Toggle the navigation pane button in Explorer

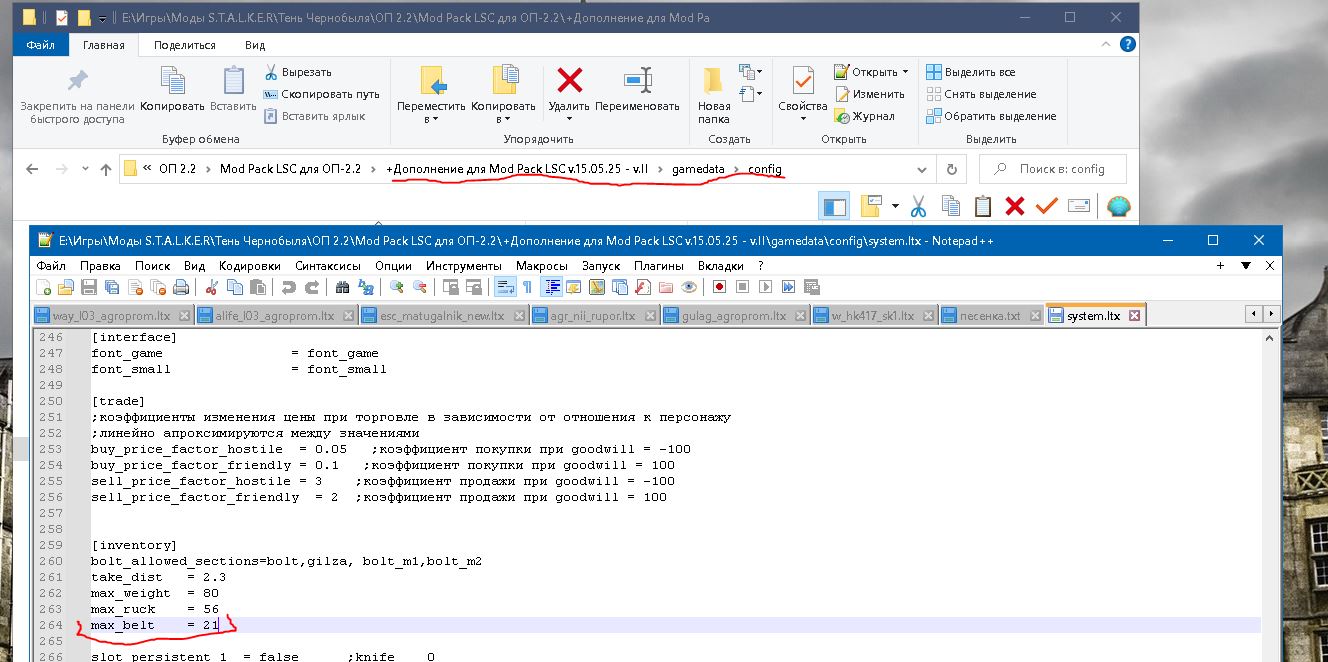pos(833,206)
